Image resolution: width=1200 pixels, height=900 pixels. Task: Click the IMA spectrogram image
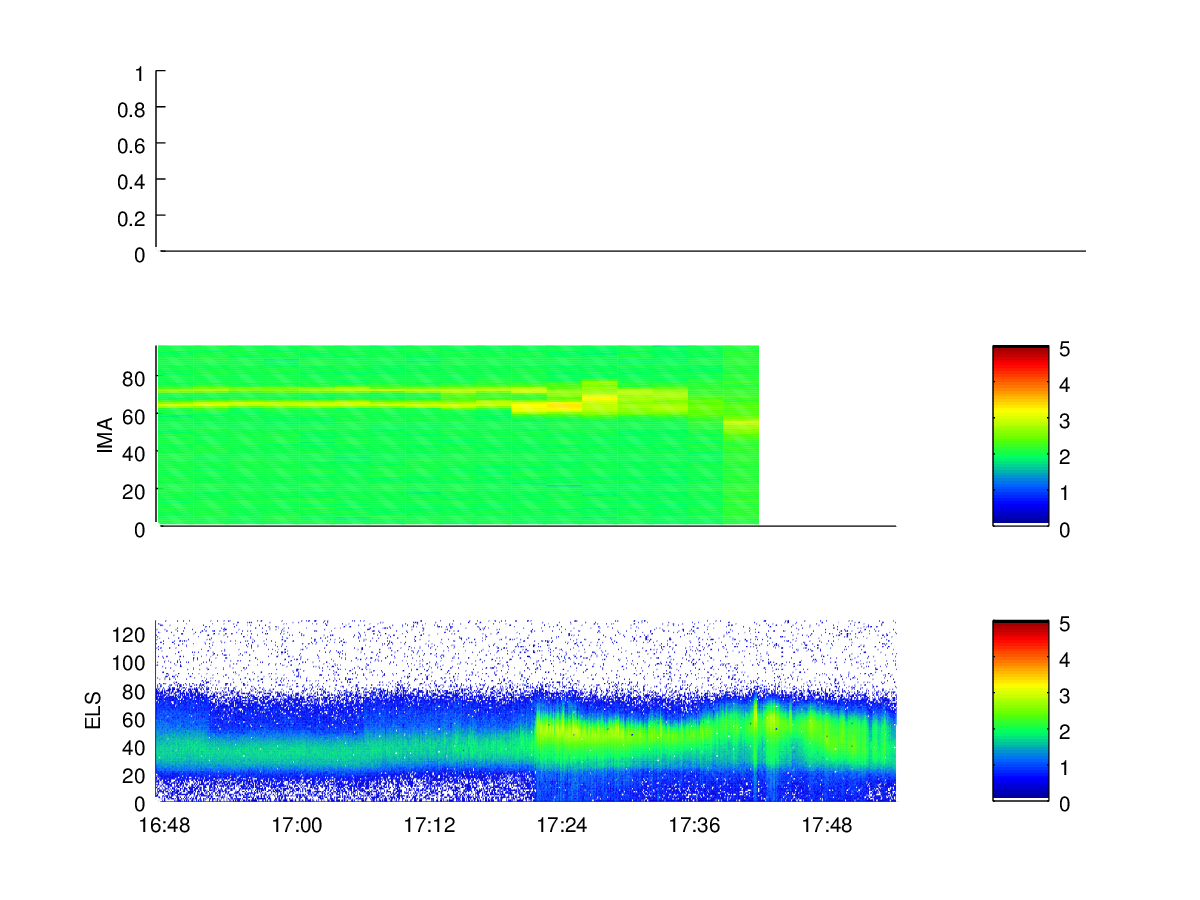(x=458, y=435)
